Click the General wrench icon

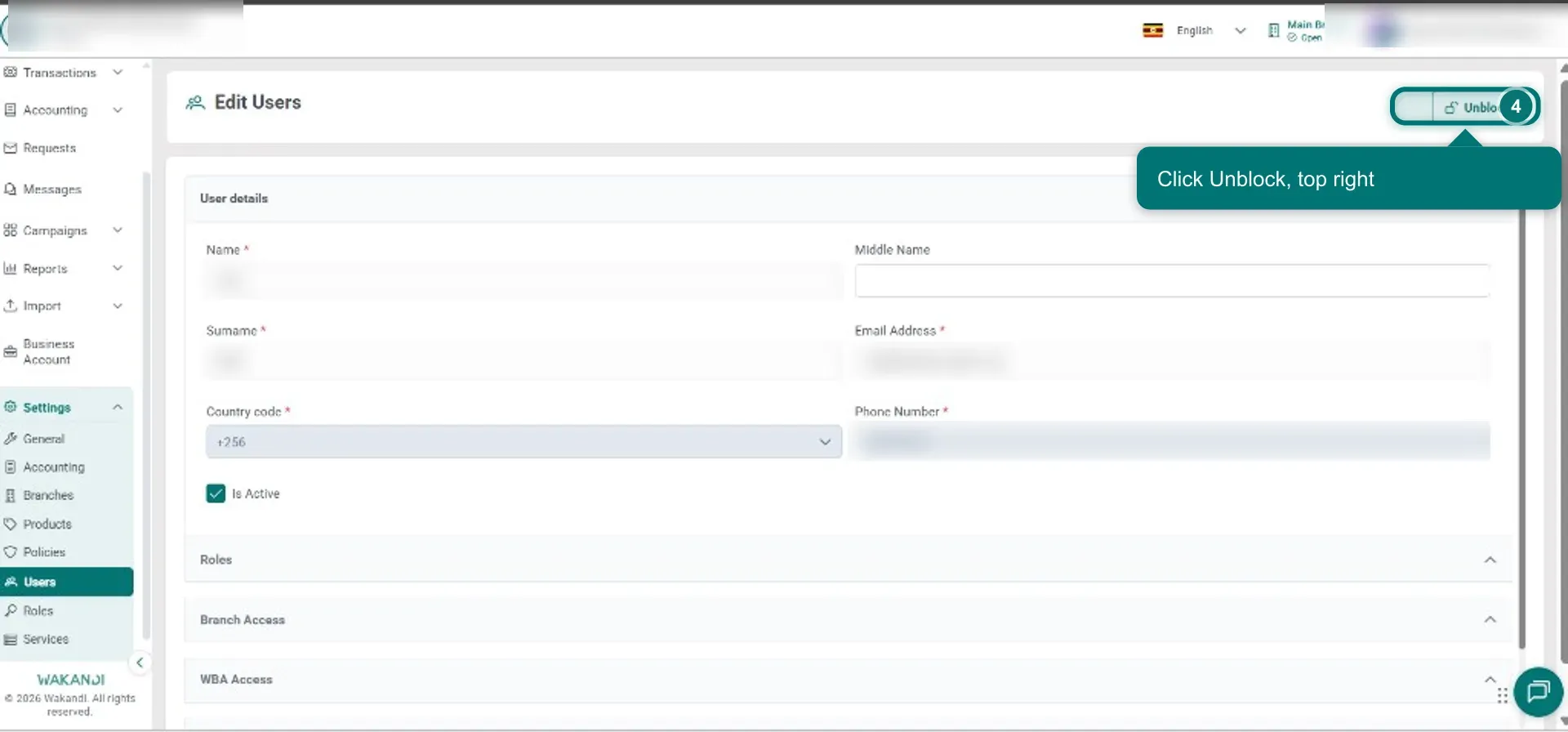coord(10,439)
